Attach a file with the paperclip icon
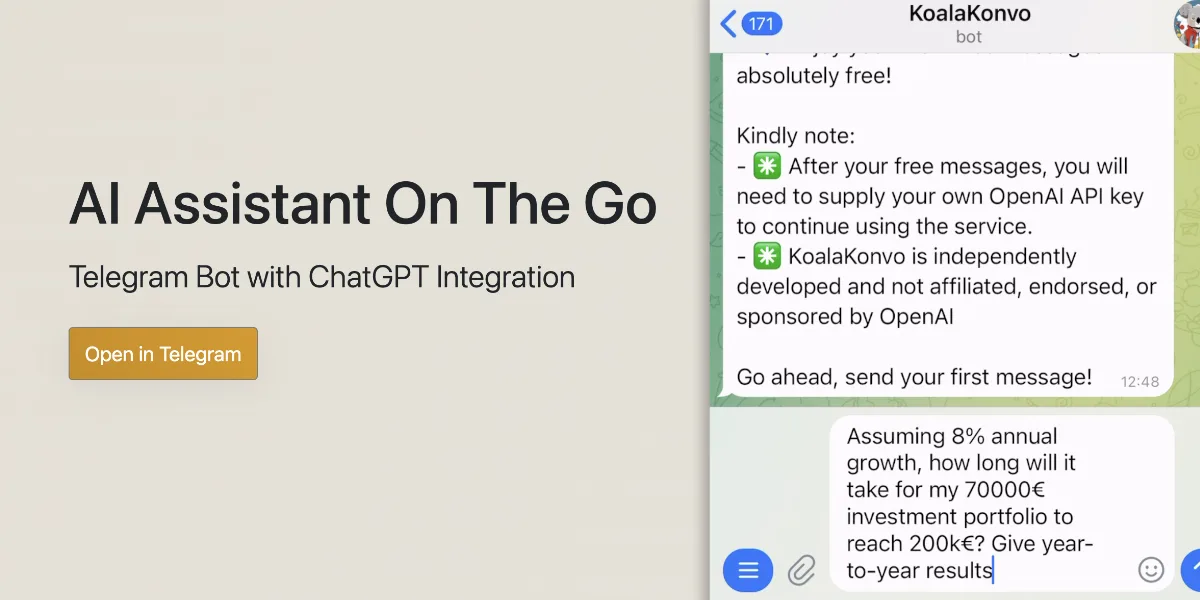The image size is (1200, 600). 801,571
